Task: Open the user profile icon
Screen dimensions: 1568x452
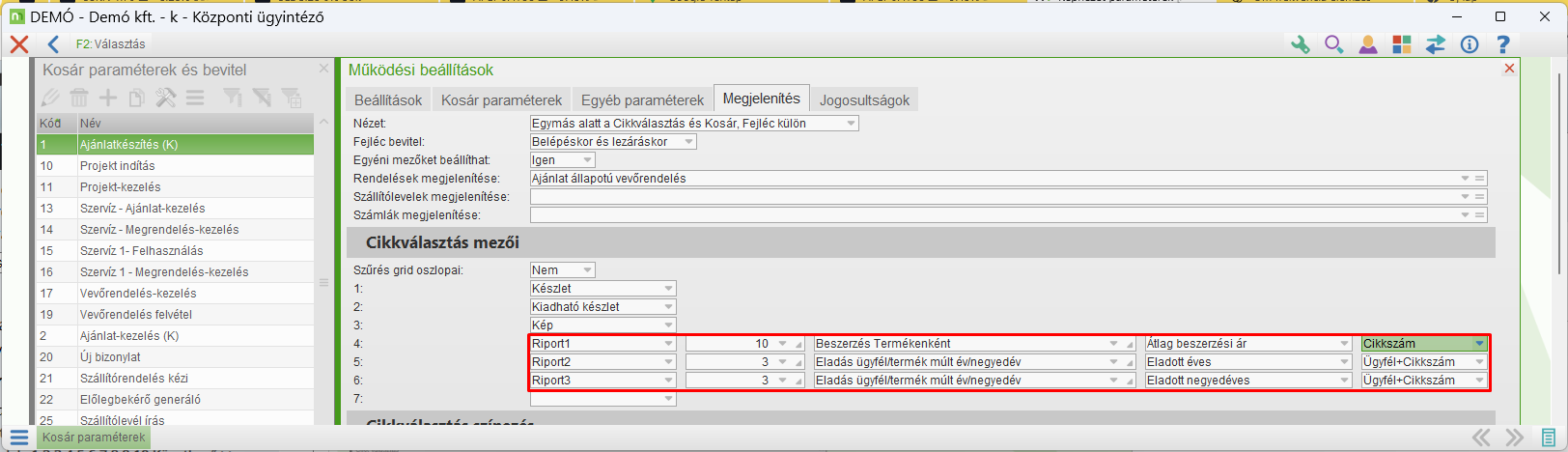Action: (1367, 44)
